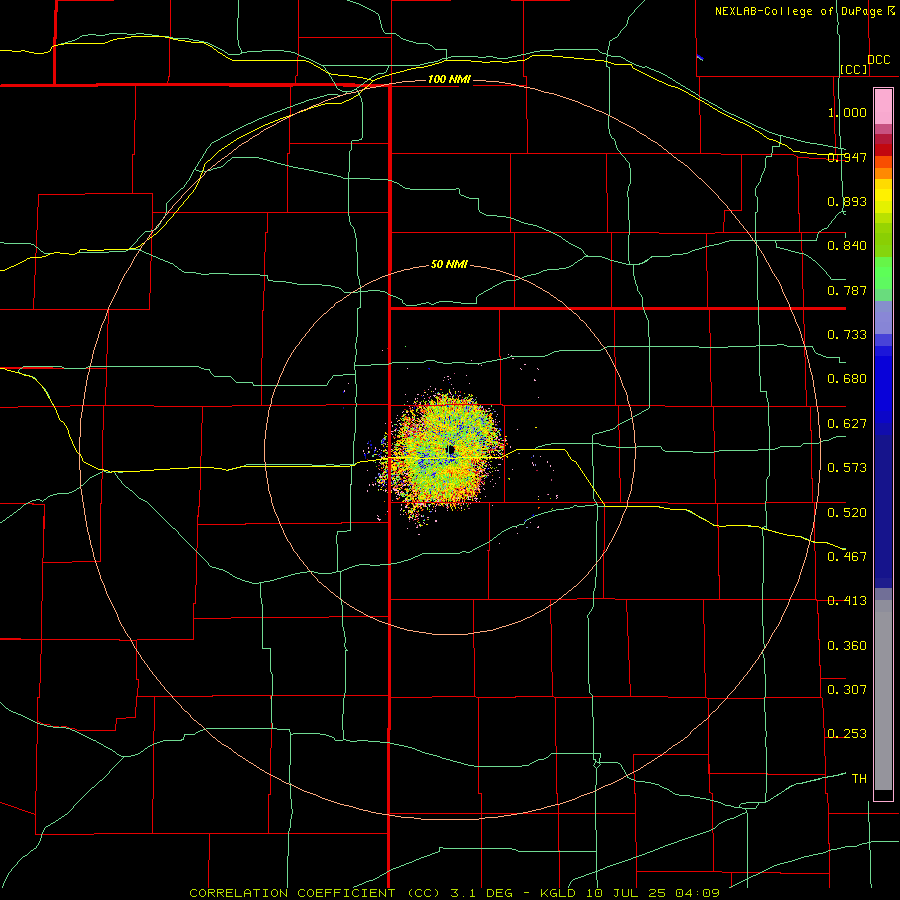This screenshot has height=900, width=900.
Task: Pick the bright green segment of the color scale
Action: point(883,273)
